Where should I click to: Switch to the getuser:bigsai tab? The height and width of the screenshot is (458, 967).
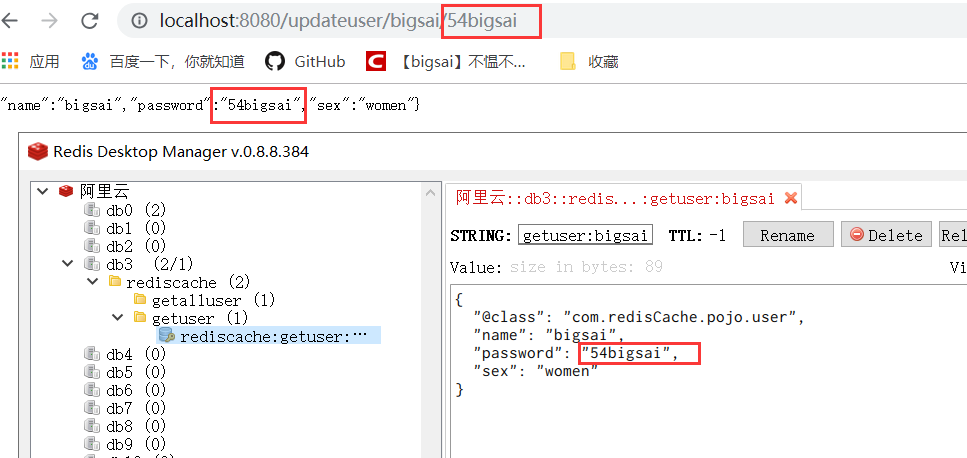pyautogui.click(x=623, y=198)
